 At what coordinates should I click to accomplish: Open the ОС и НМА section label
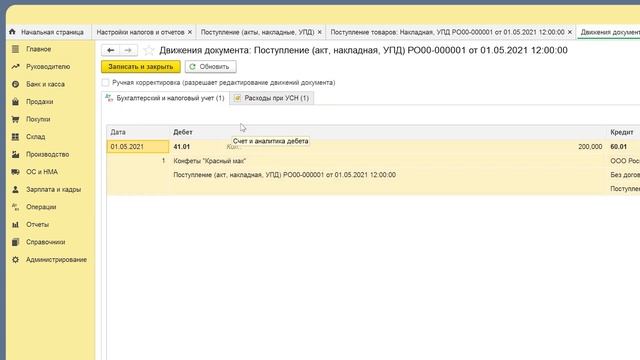(42, 172)
